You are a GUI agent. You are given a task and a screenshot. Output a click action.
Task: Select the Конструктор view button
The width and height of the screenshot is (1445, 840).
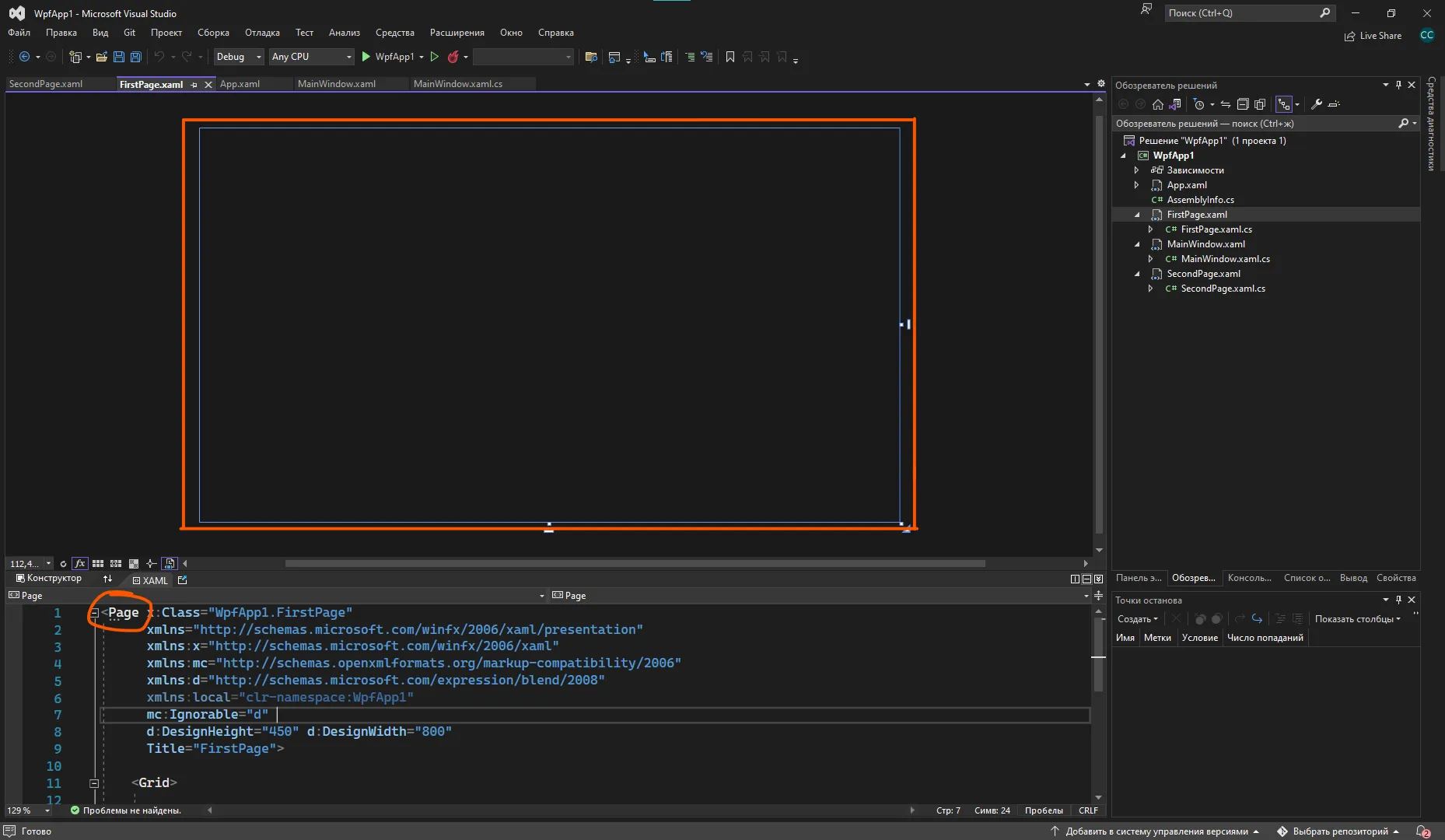[49, 579]
